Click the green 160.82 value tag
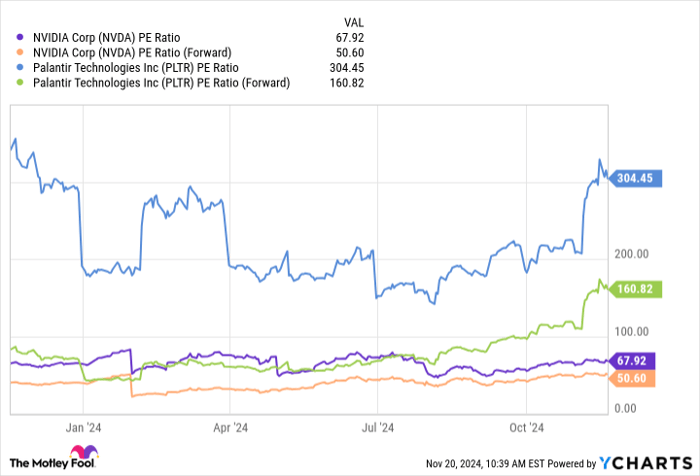 coord(632,289)
